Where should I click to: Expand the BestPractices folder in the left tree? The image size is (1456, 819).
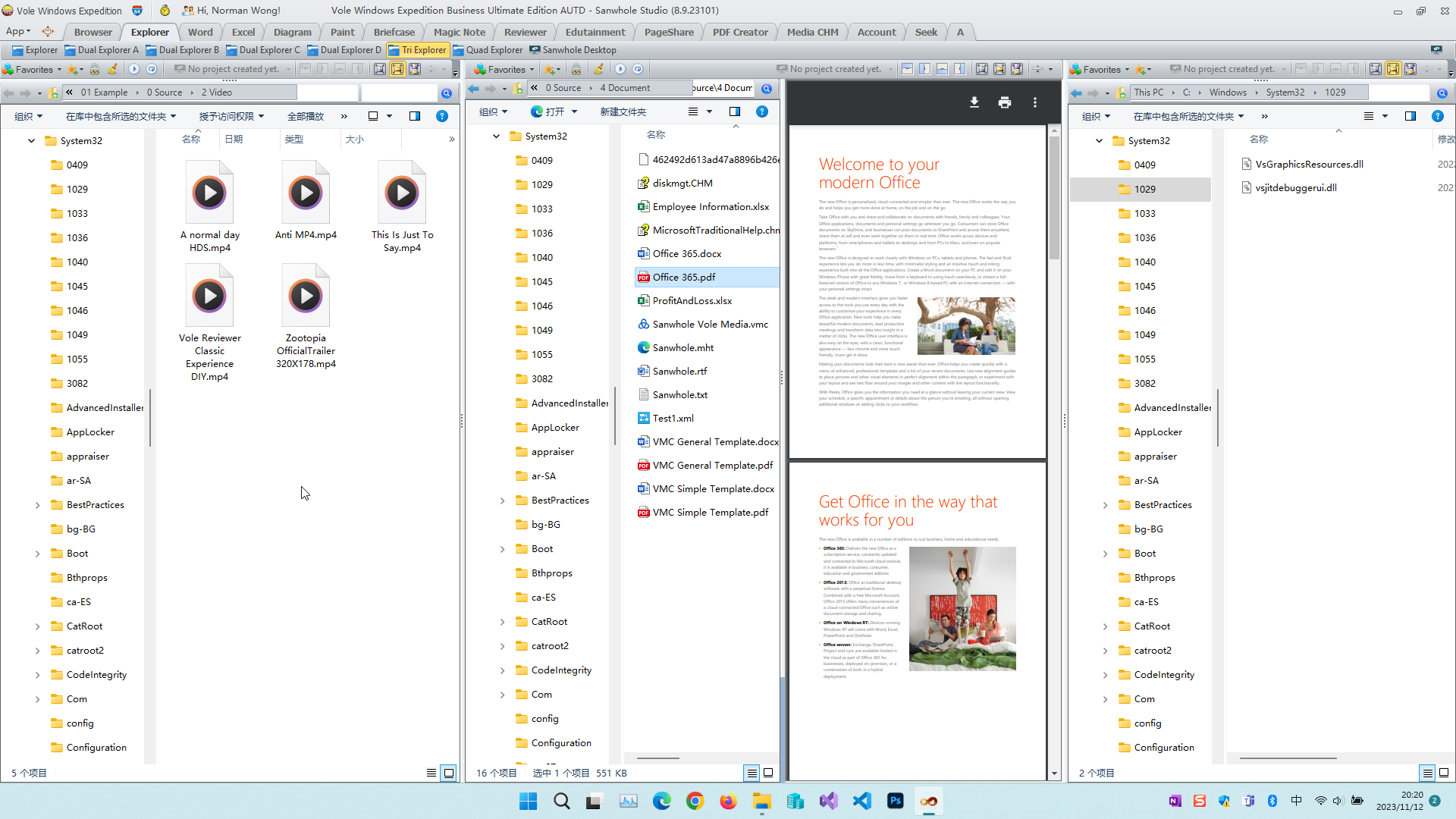point(37,505)
